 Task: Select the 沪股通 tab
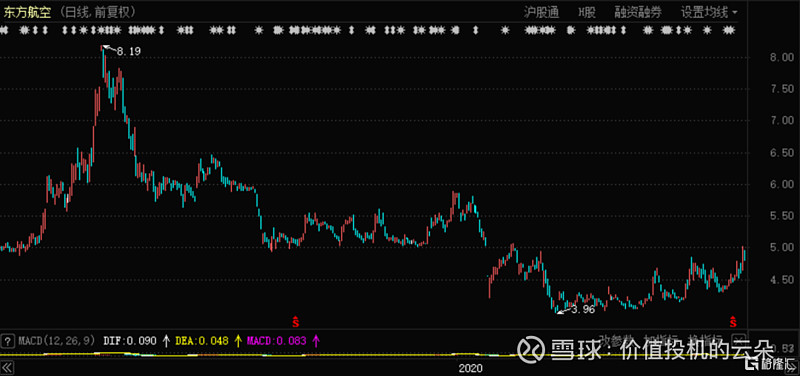[x=542, y=13]
